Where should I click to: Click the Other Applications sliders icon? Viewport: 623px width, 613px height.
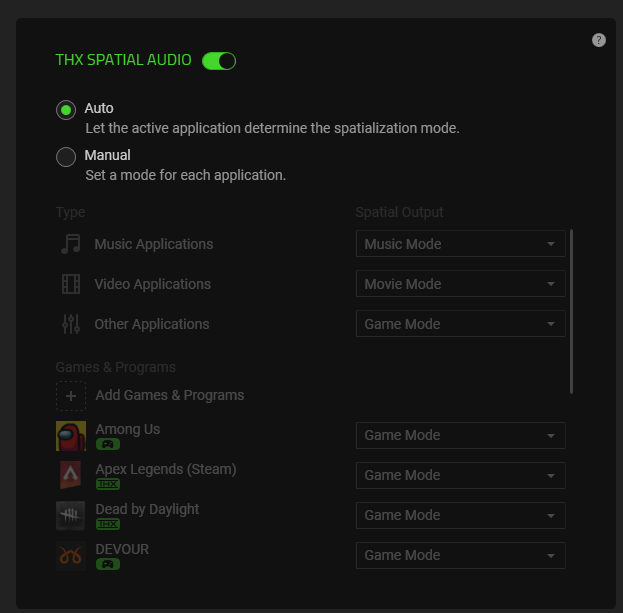(70, 324)
